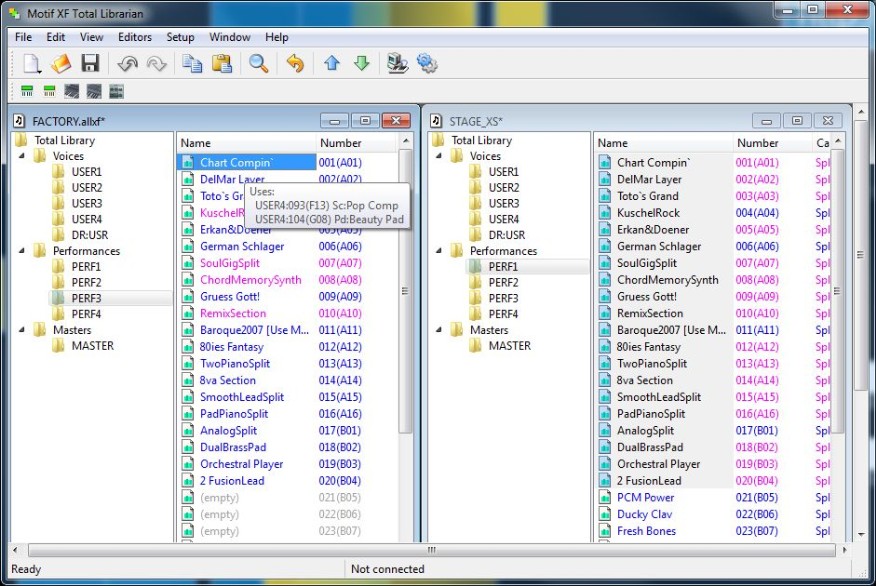The height and width of the screenshot is (586, 876).
Task: Click the FACTORY list vertical scrollbar thumb
Action: (405, 291)
